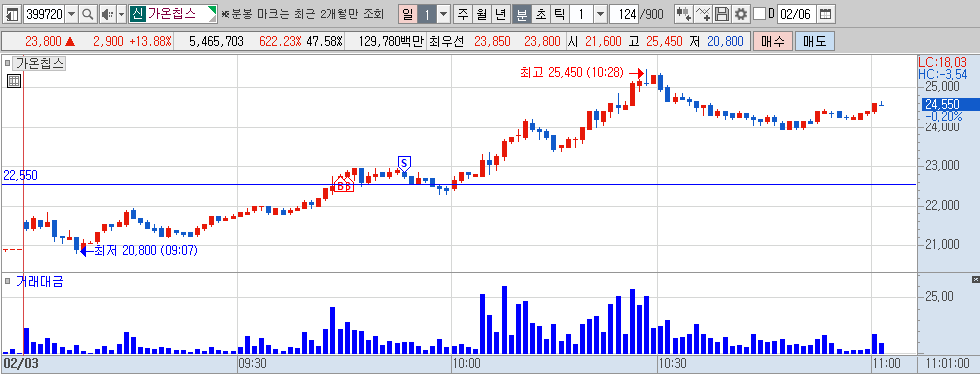The width and height of the screenshot is (980, 374).
Task: Click the grid table icon below 가온칩스 label
Action: (x=14, y=81)
